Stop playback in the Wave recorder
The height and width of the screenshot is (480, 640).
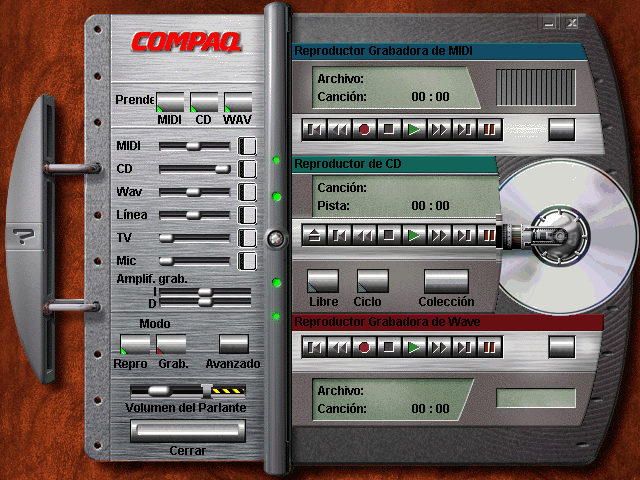pos(389,347)
